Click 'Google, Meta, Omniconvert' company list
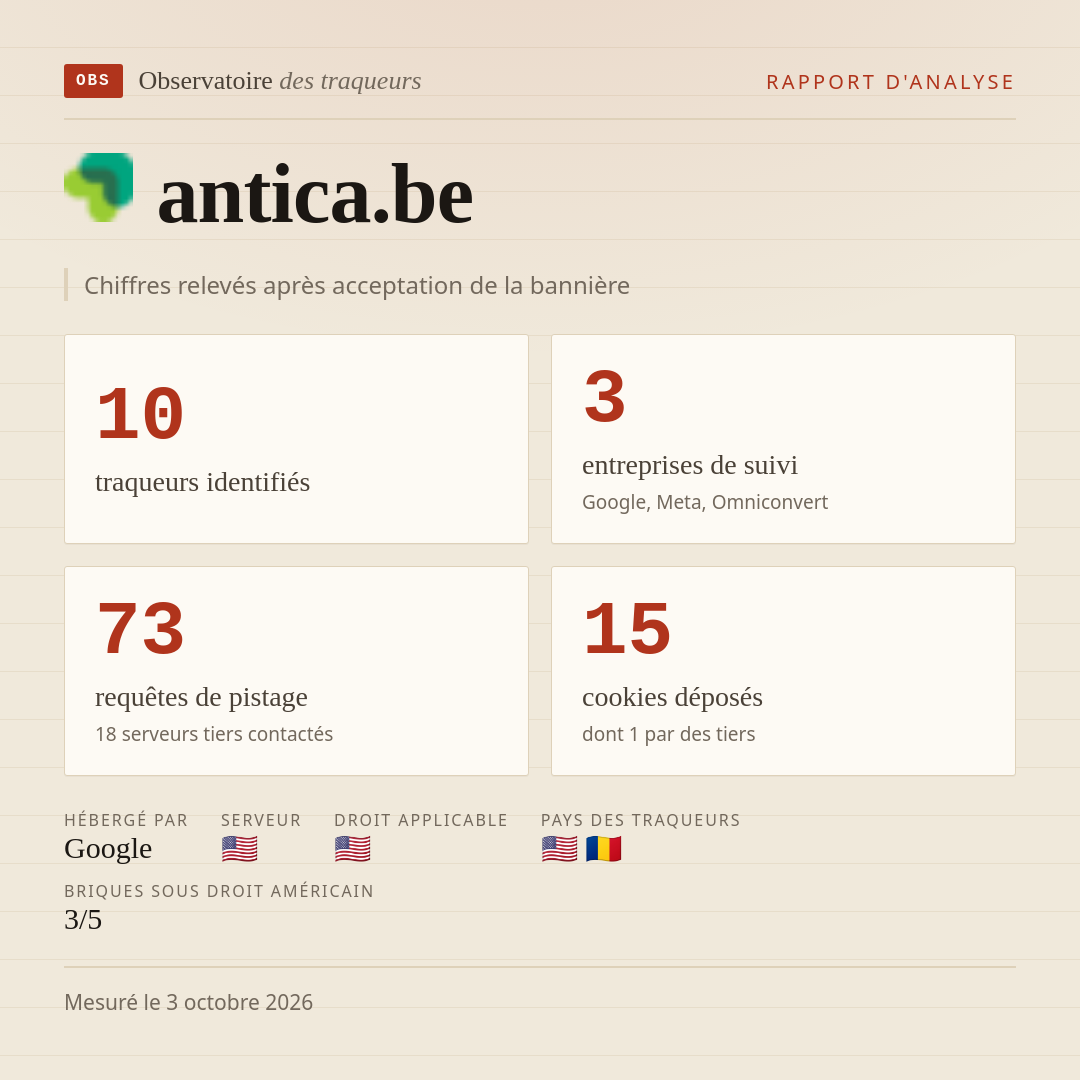1080x1080 pixels. [x=705, y=502]
